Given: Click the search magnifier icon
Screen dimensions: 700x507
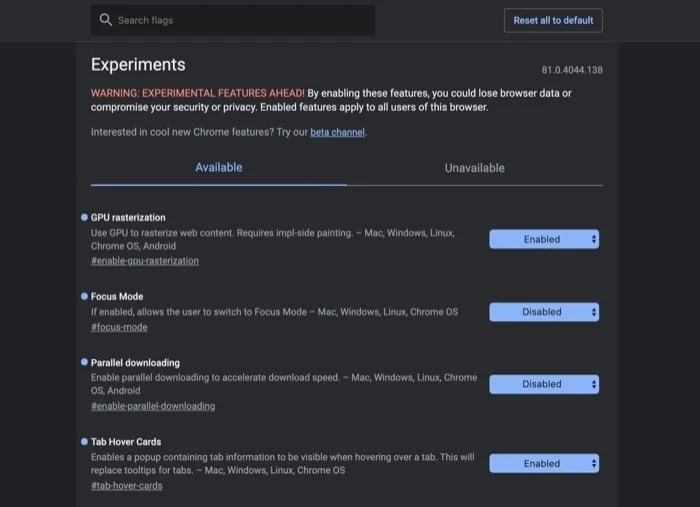Looking at the screenshot, I should coord(106,20).
